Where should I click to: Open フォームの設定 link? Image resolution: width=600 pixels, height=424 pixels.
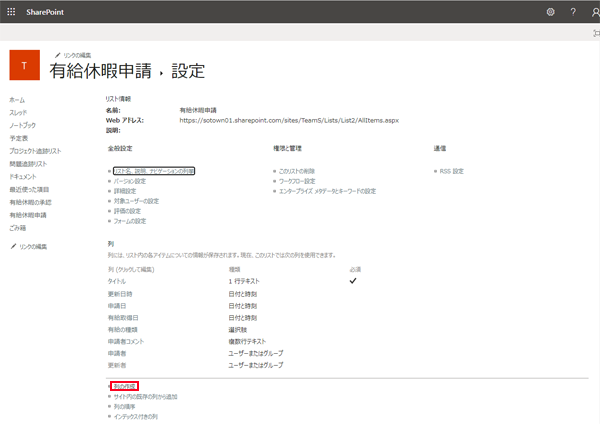click(x=130, y=221)
